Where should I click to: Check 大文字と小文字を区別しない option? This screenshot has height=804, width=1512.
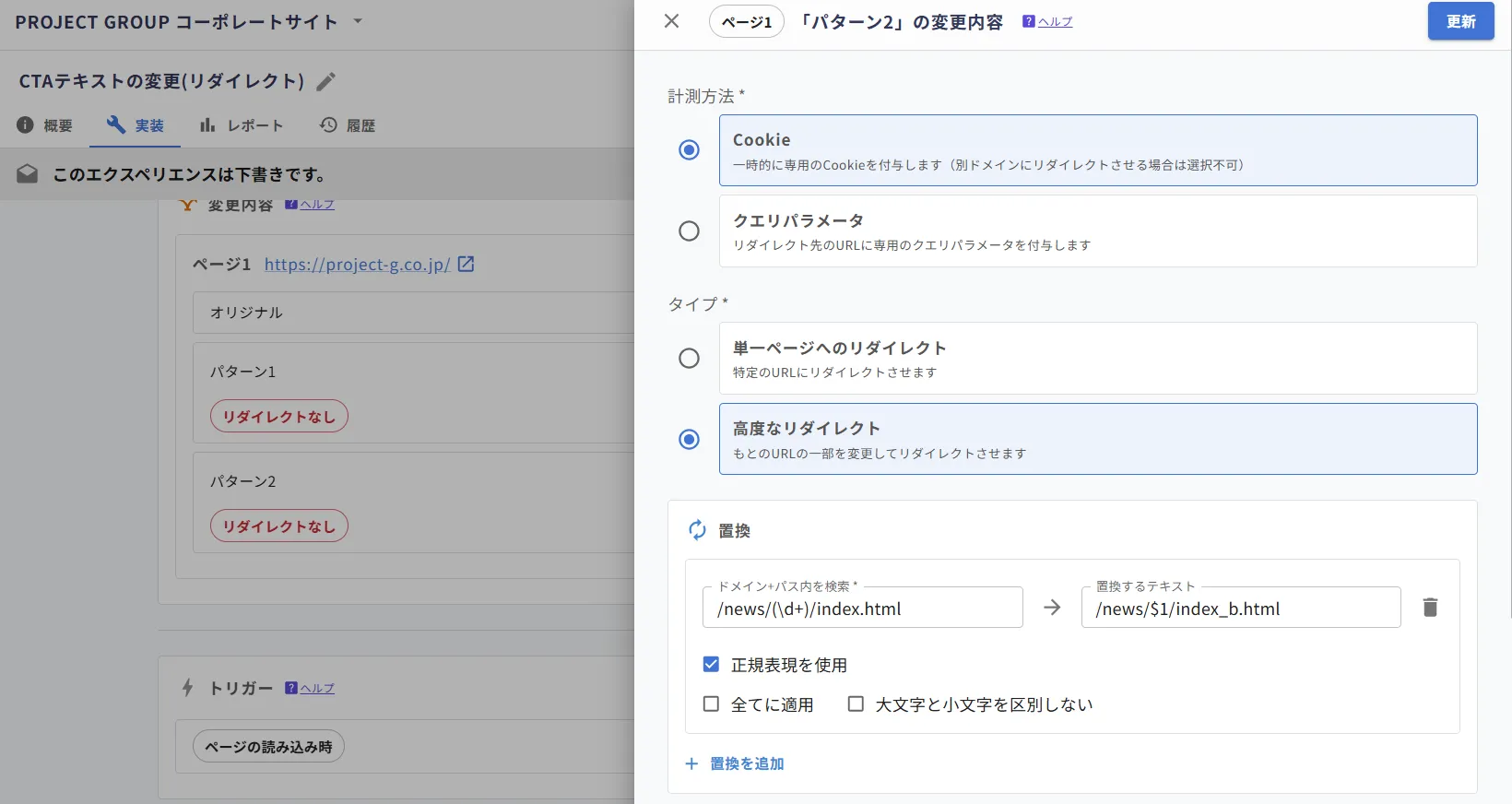coord(856,703)
